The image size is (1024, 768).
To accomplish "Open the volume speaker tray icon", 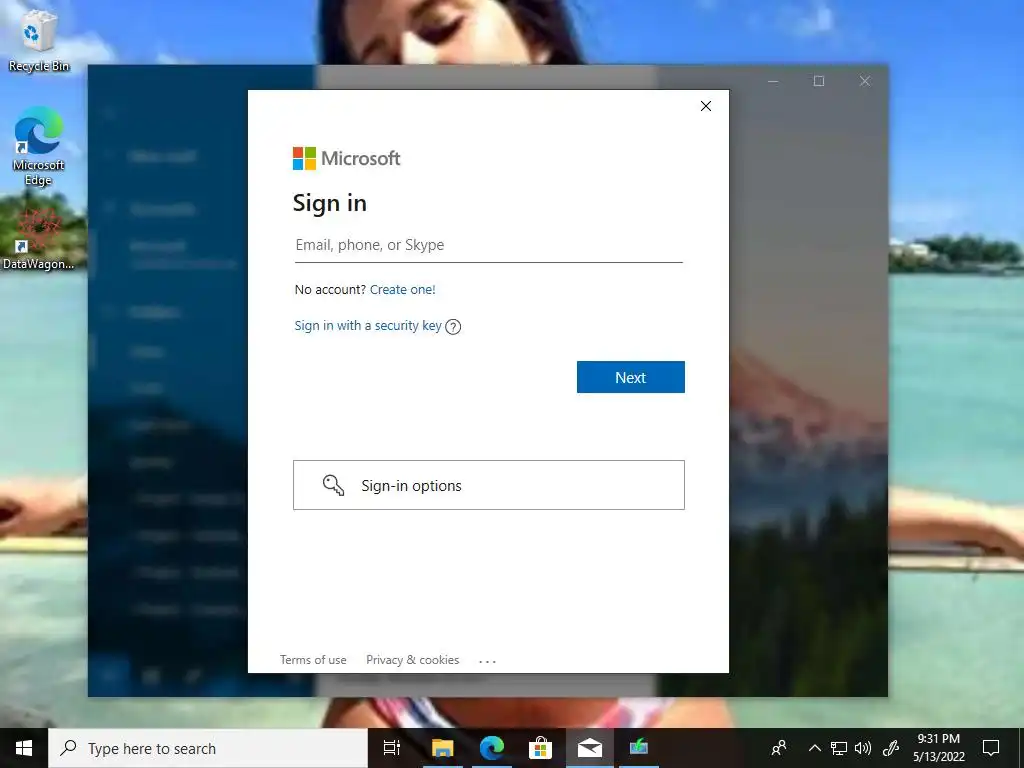I will tap(863, 748).
